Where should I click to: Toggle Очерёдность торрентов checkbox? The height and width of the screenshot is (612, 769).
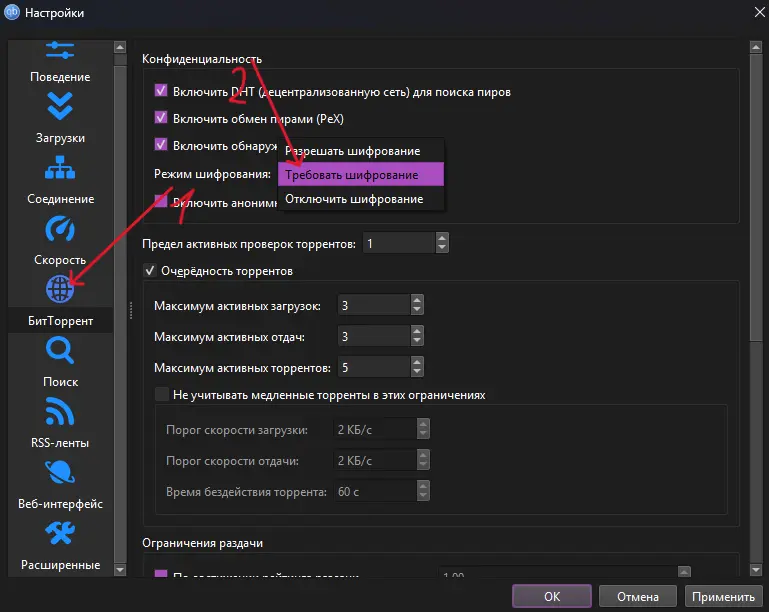pos(150,271)
